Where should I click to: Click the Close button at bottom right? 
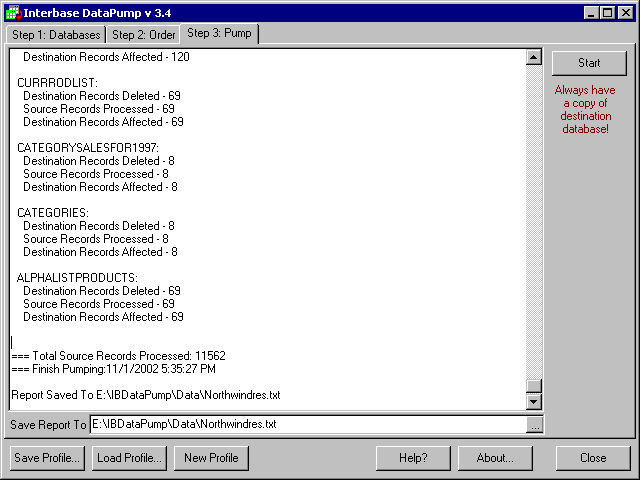tap(593, 458)
